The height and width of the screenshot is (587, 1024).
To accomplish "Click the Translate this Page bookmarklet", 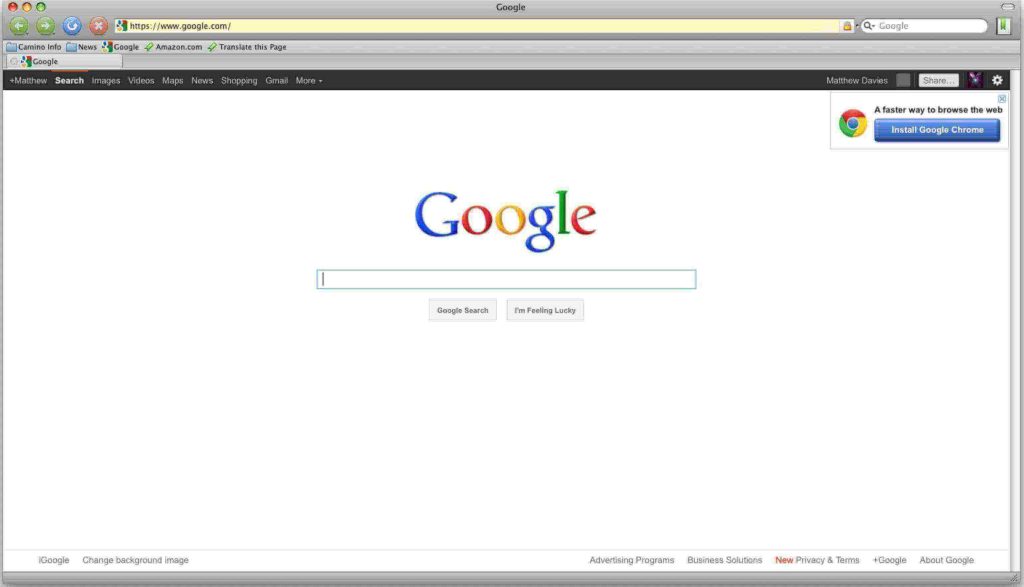I will [248, 47].
